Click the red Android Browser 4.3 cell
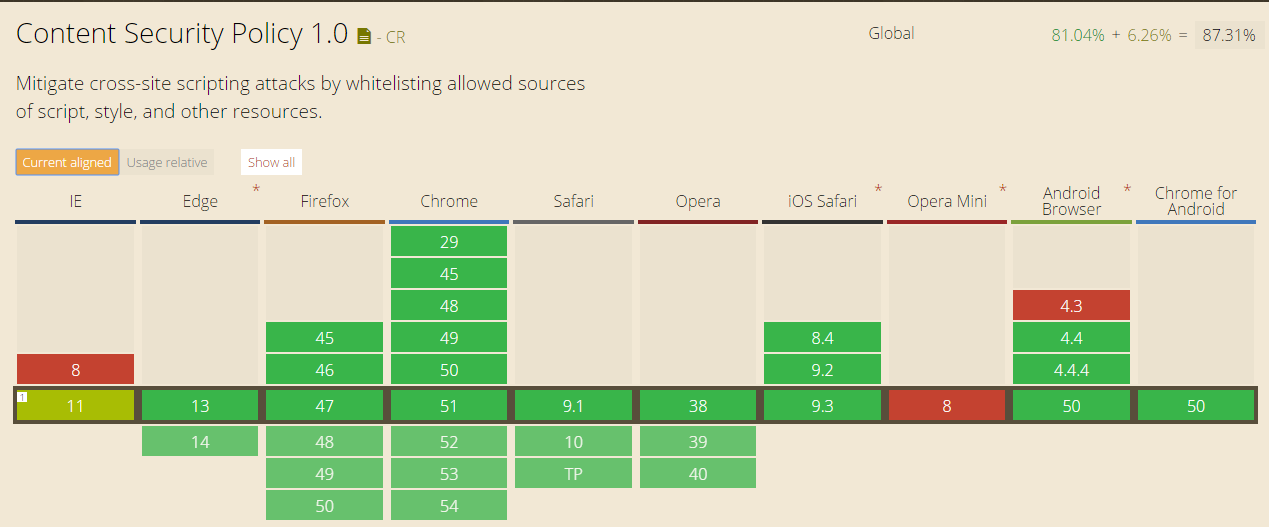The height and width of the screenshot is (527, 1269). tap(1071, 306)
